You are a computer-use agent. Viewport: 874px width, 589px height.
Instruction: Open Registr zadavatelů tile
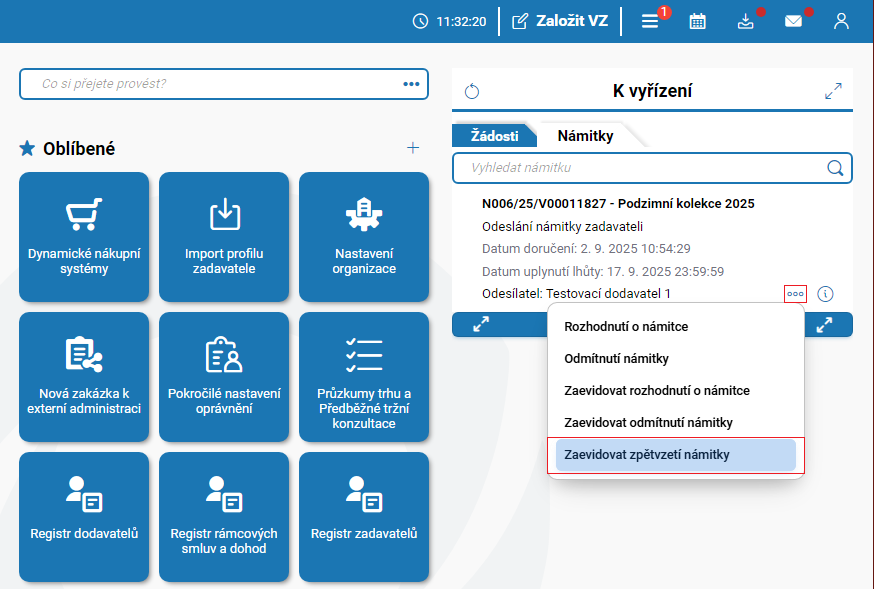364,517
